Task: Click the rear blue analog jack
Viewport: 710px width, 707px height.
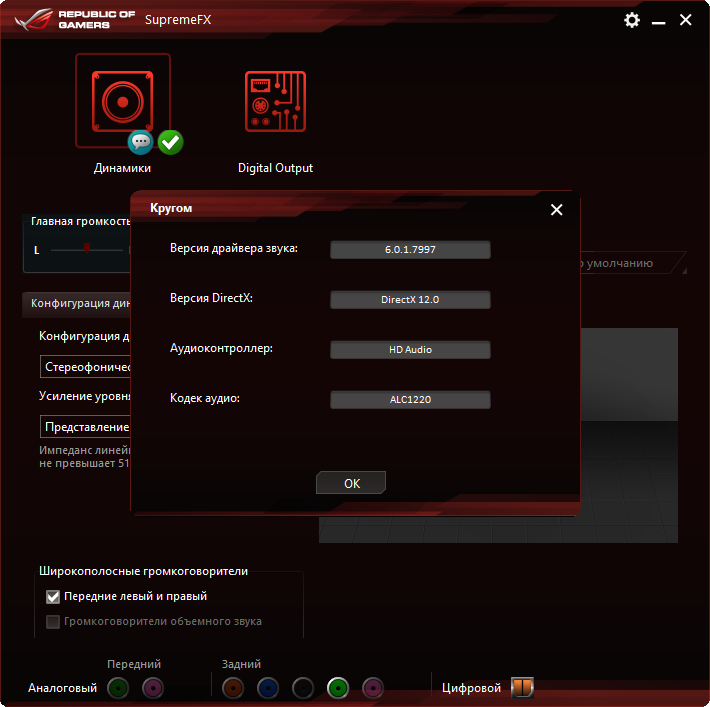Action: coord(268,688)
